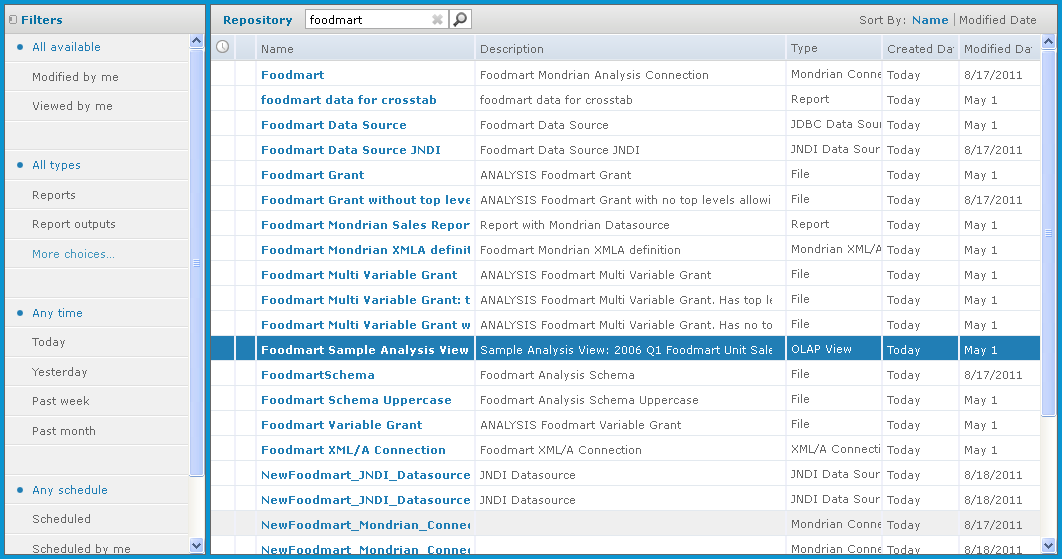Open Foodmart Schema Uppercase file
This screenshot has height=559, width=1062.
point(356,400)
